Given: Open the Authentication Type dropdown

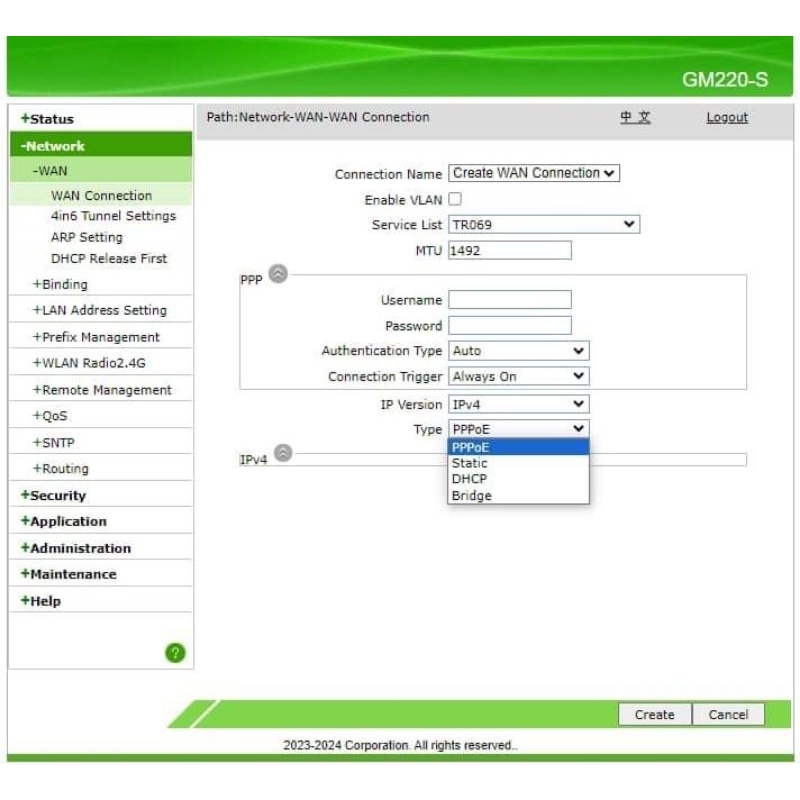Looking at the screenshot, I should coord(518,351).
